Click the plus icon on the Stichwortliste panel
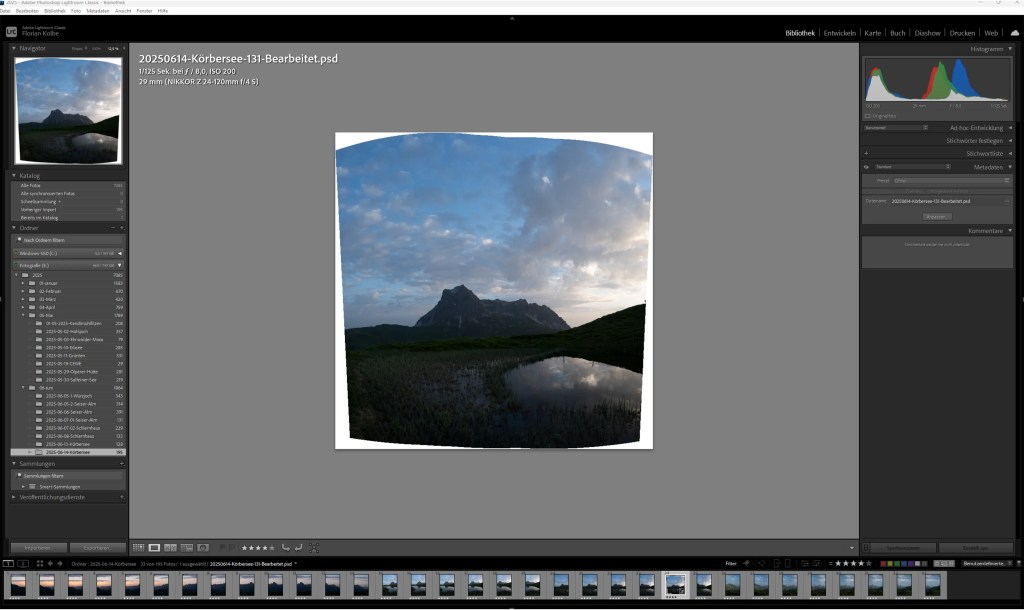The image size is (1024, 610). tap(866, 155)
